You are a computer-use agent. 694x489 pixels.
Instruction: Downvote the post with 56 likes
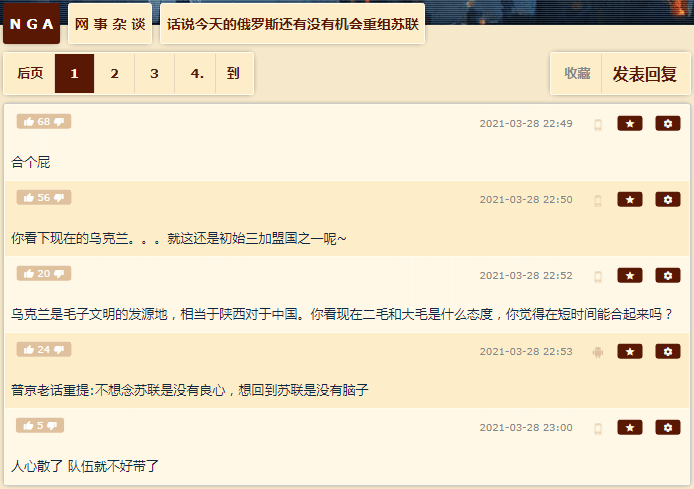click(x=59, y=198)
